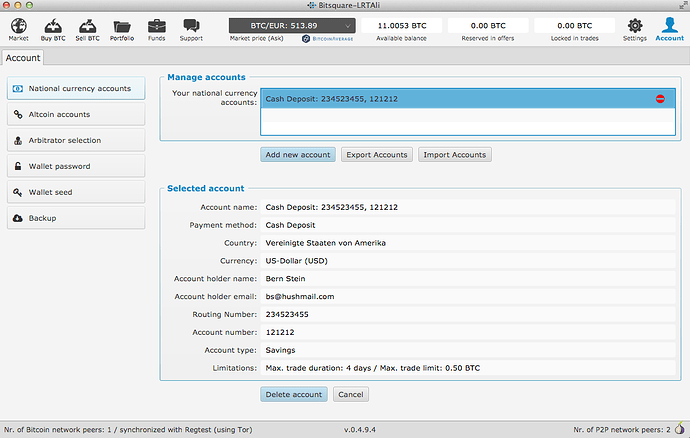Image resolution: width=690 pixels, height=438 pixels.
Task: Remove the Cash Deposit account via red icon
Action: 660,99
